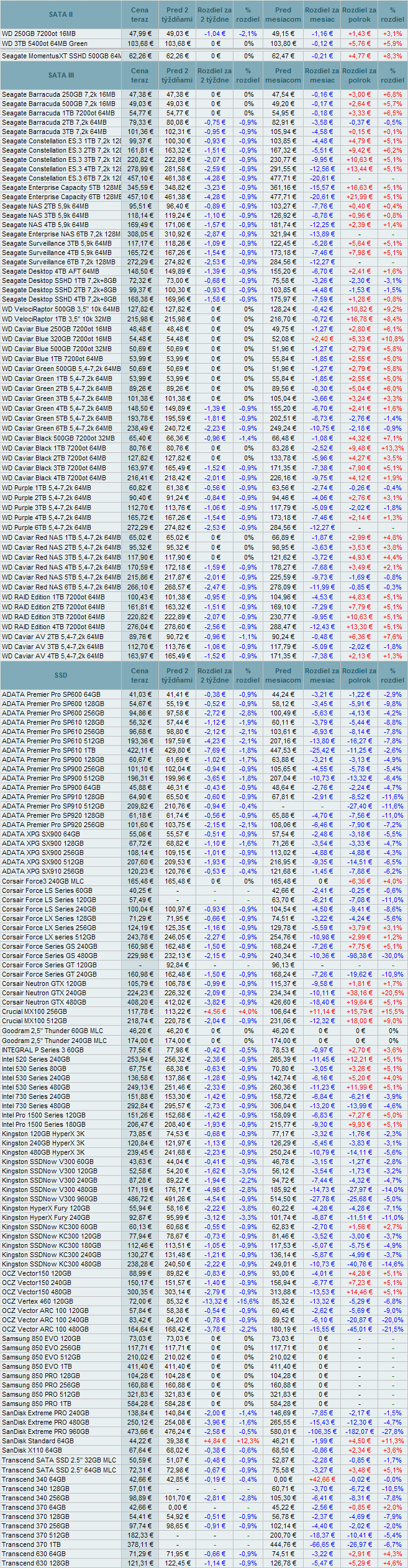
Task: Select 'Goodram 2,5" Thunder 60GB MLC'
Action: [x=53, y=1031]
